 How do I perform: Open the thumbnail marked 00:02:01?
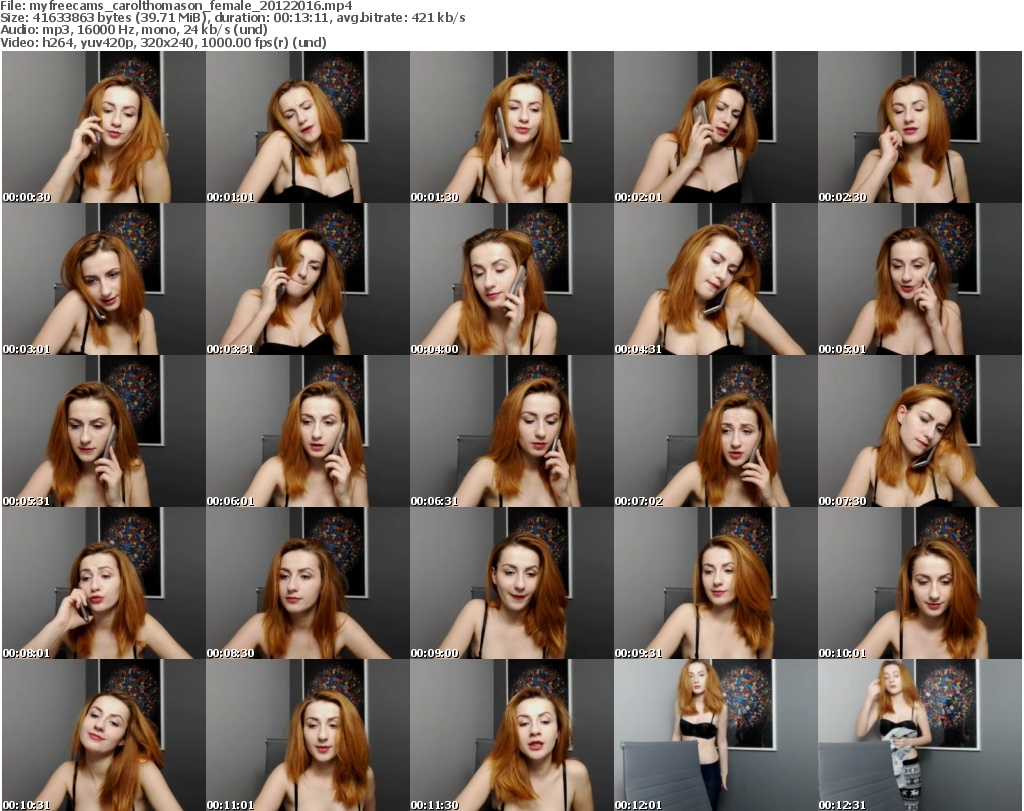point(714,127)
